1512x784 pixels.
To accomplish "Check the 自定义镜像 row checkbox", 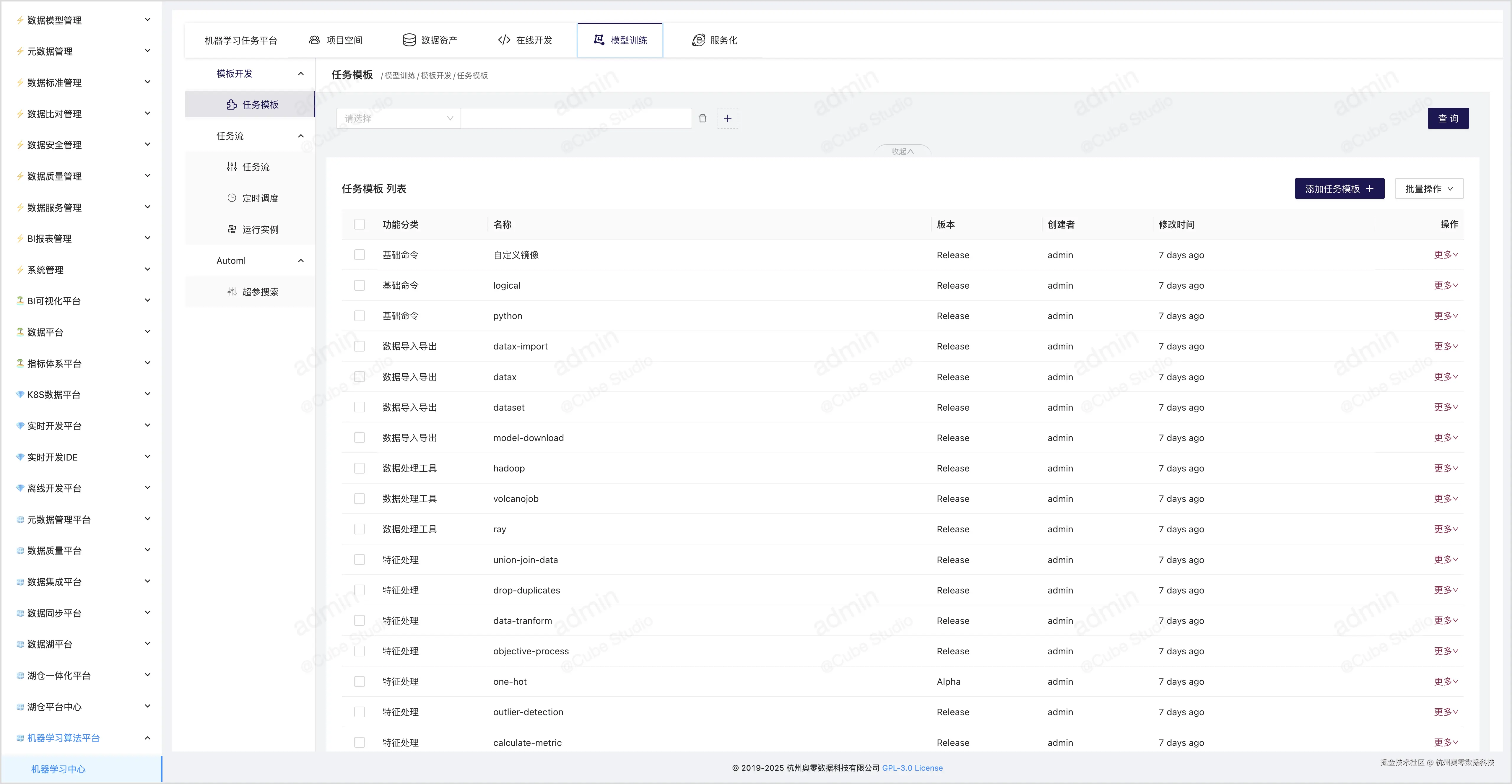I will (x=359, y=255).
